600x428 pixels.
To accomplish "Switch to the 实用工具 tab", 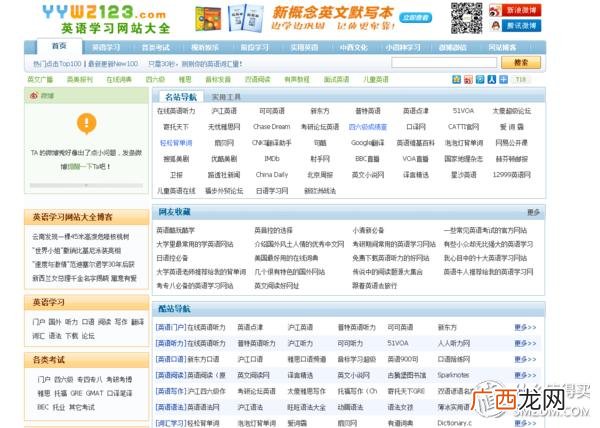I will 226,97.
